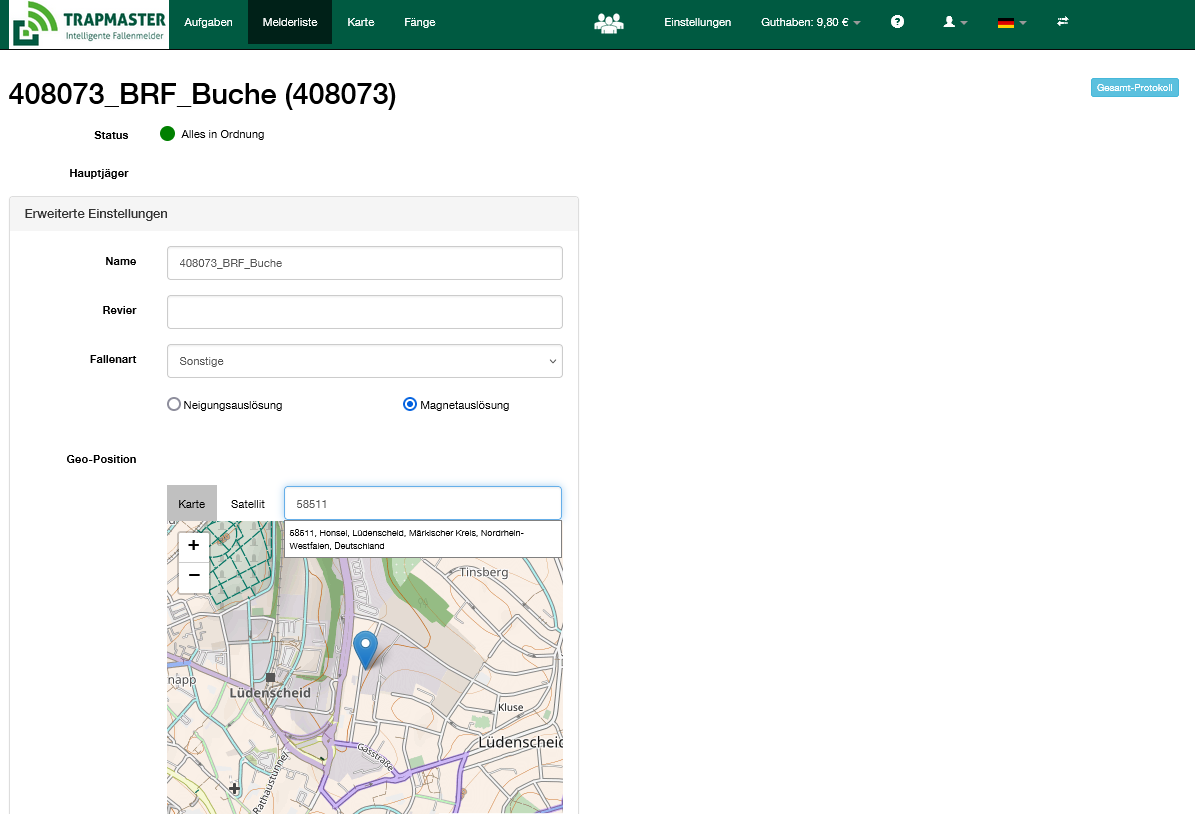Select the 58511 Honsel address suggestion
Screen dimensions: 1195x814
422,539
